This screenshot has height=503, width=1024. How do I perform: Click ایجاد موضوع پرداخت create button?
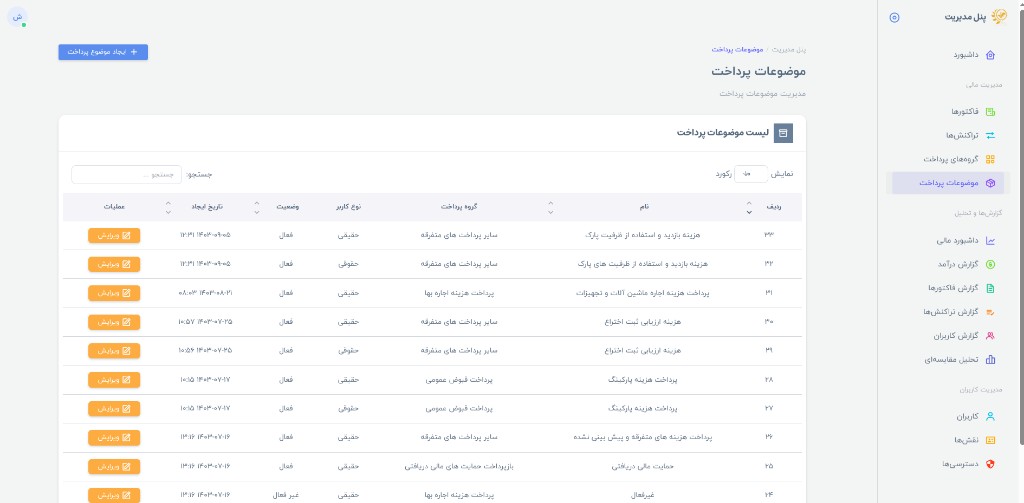point(103,52)
